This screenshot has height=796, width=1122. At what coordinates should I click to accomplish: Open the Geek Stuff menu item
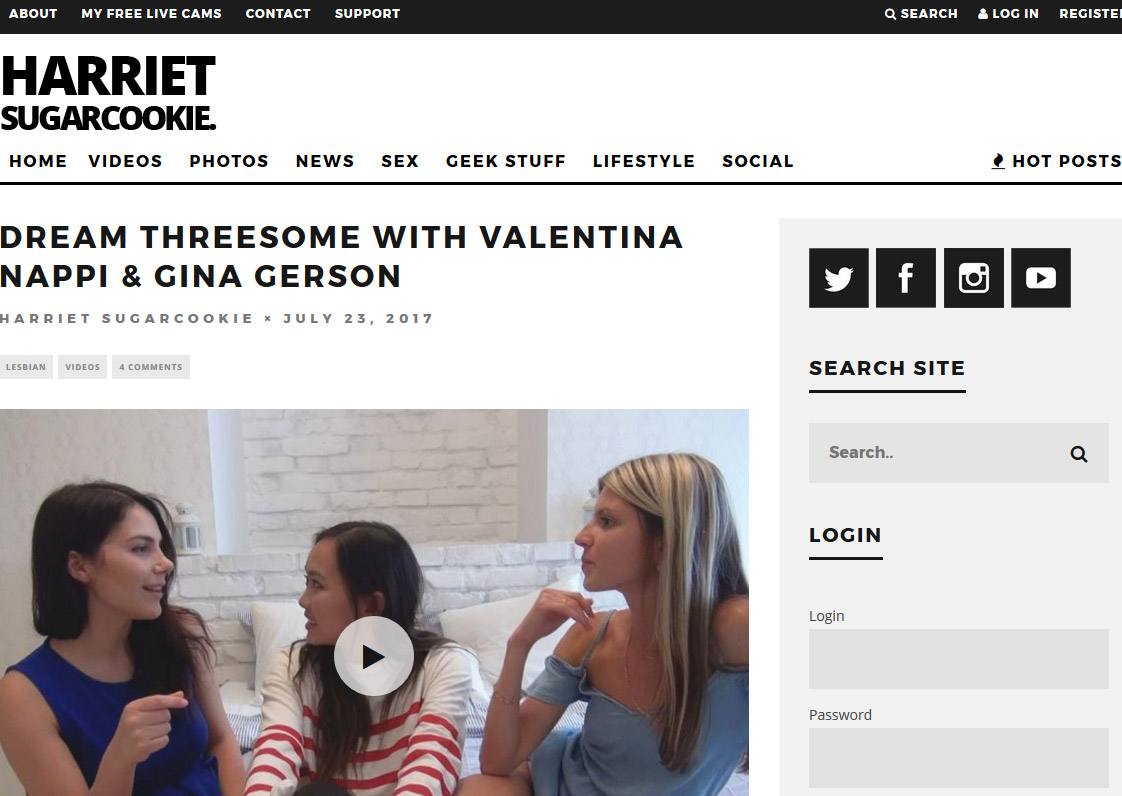pos(506,161)
